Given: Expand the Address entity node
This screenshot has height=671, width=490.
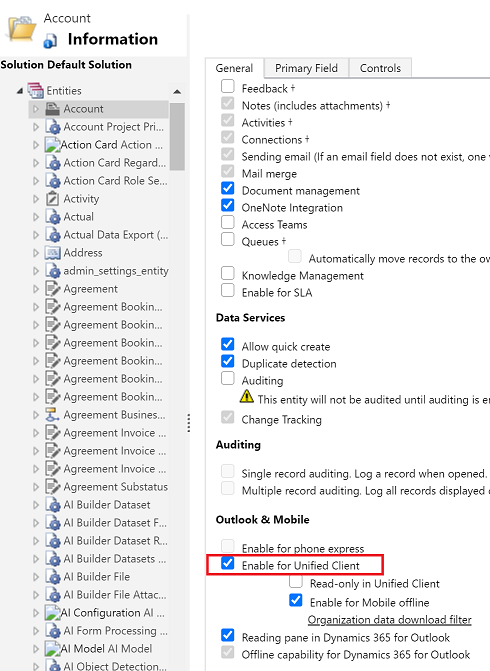Looking at the screenshot, I should coord(36,253).
